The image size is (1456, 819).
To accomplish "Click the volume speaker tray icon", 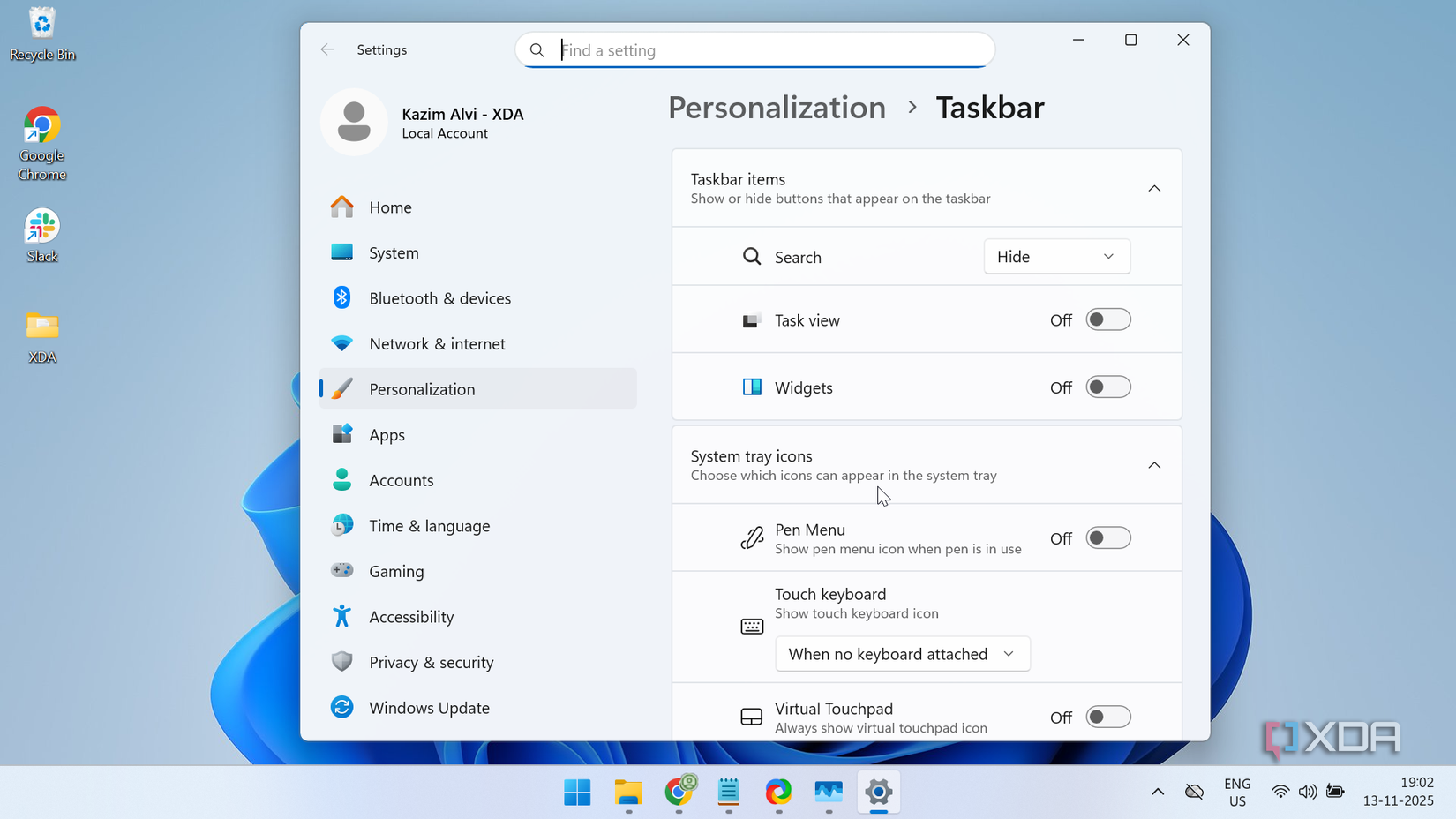I will (1308, 793).
